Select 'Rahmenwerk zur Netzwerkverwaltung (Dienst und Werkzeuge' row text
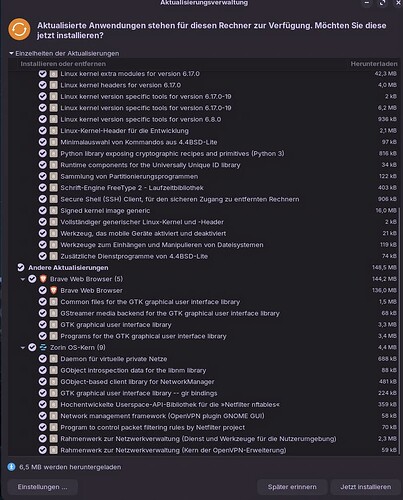 click(x=198, y=439)
